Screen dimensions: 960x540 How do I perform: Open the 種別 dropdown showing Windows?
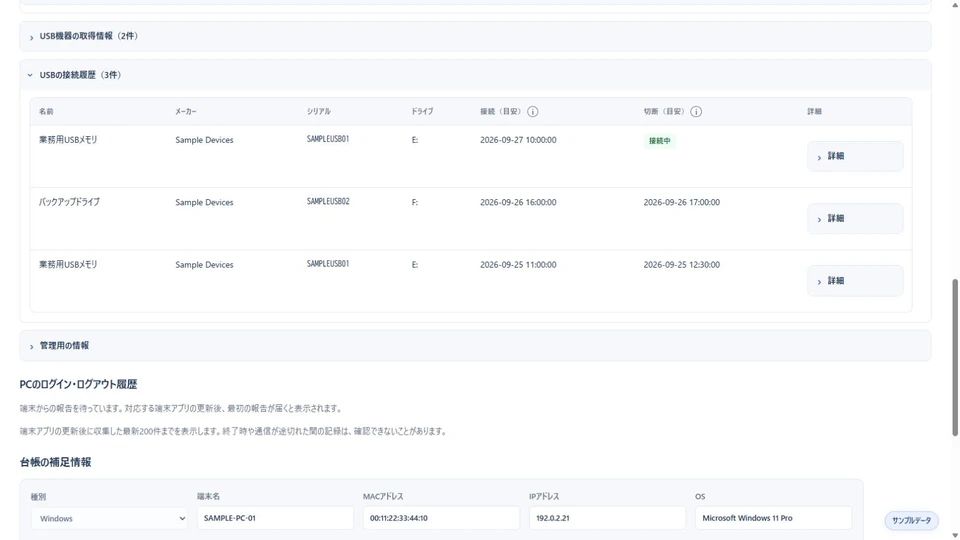[110, 519]
